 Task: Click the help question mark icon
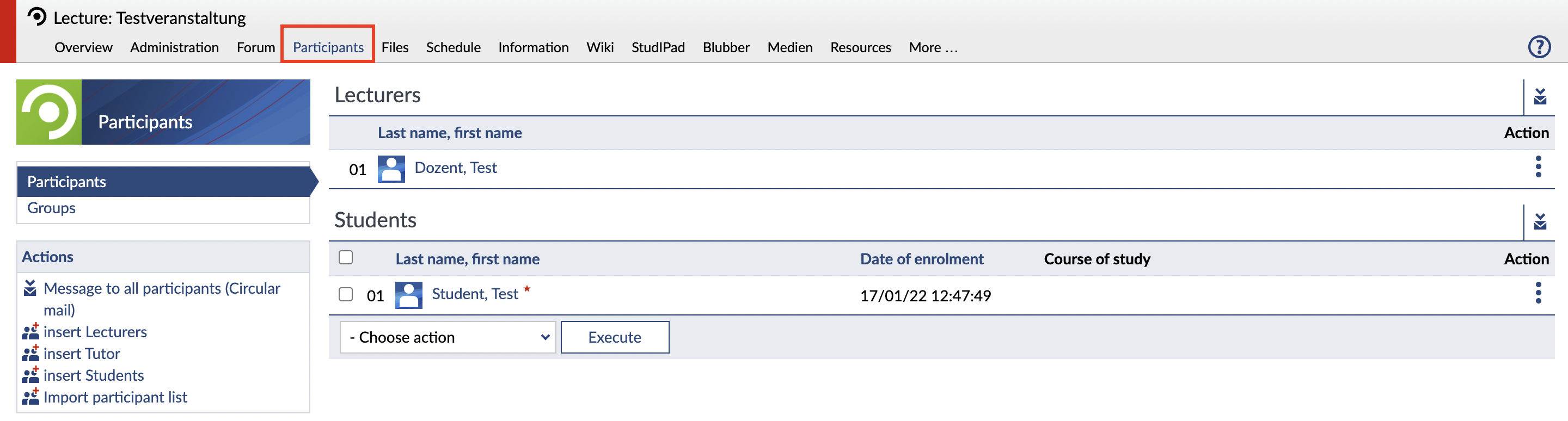(x=1539, y=47)
